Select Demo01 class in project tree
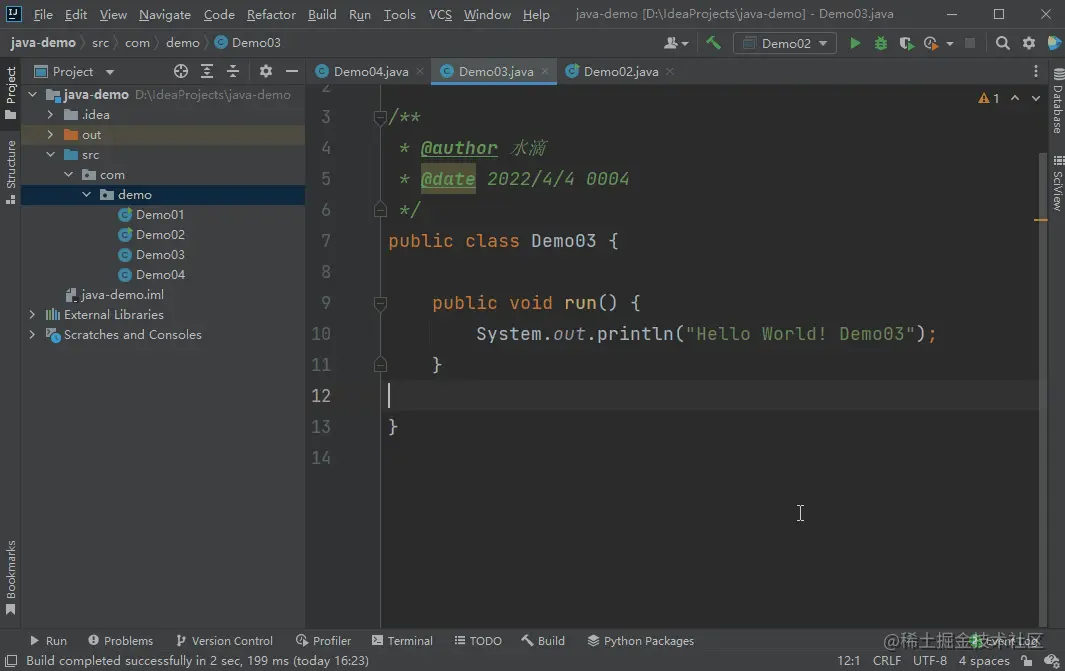The width and height of the screenshot is (1065, 671). 159,215
